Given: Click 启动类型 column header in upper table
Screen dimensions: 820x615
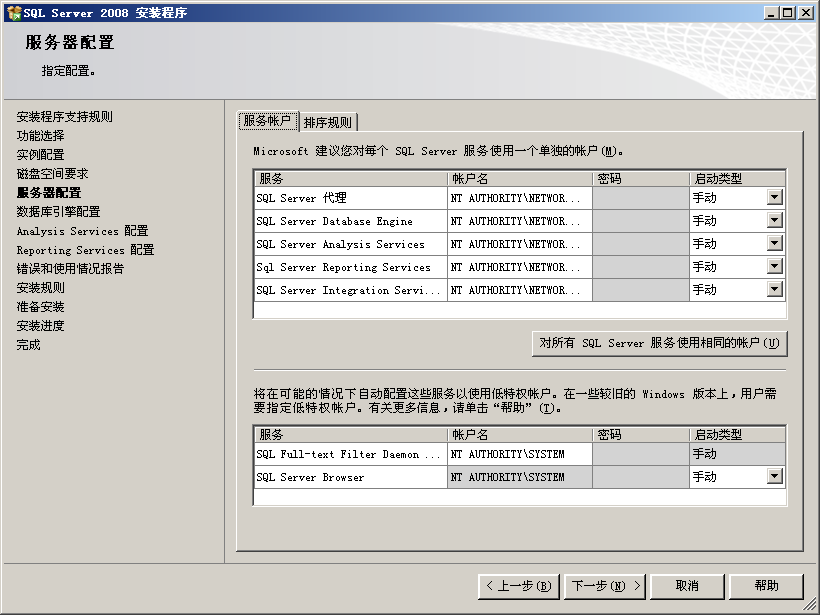Looking at the screenshot, I should pos(737,179).
